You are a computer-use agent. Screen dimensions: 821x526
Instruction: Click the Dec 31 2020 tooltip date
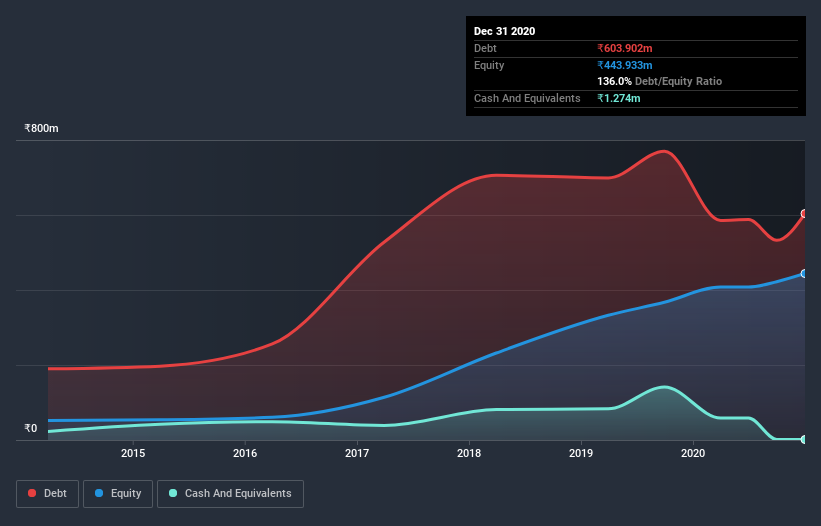coord(505,31)
